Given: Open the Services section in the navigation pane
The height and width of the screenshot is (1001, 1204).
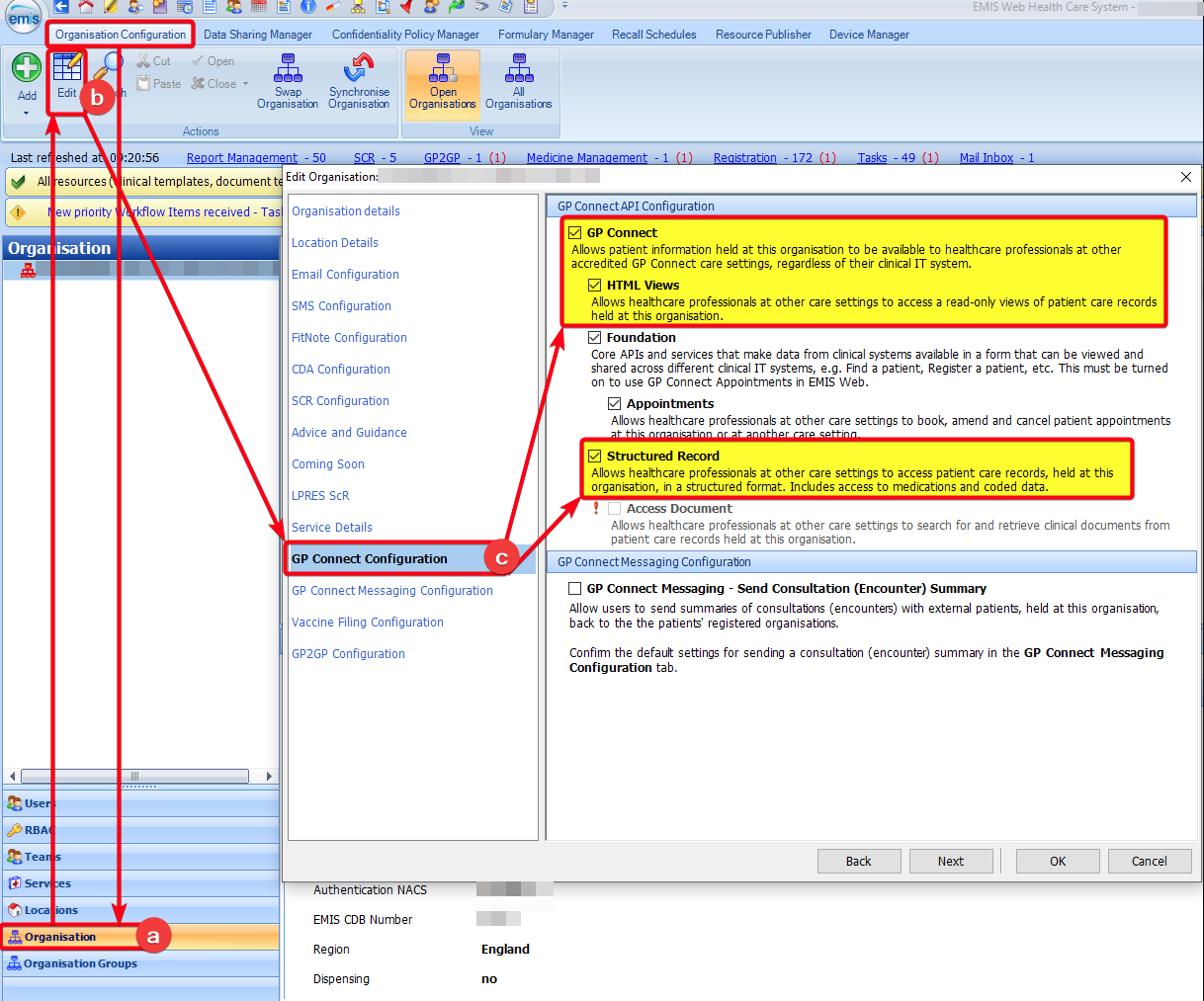Looking at the screenshot, I should pyautogui.click(x=141, y=883).
